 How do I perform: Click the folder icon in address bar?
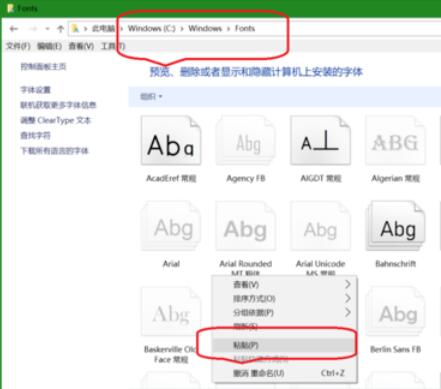click(75, 28)
